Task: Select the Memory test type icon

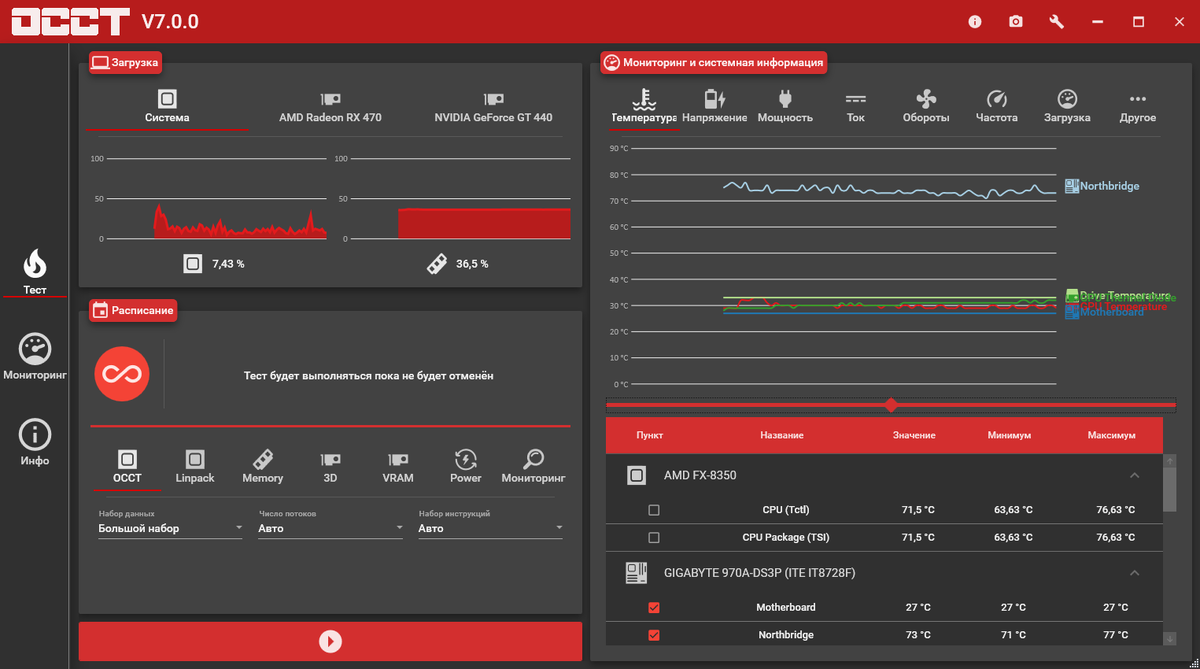Action: pyautogui.click(x=262, y=463)
